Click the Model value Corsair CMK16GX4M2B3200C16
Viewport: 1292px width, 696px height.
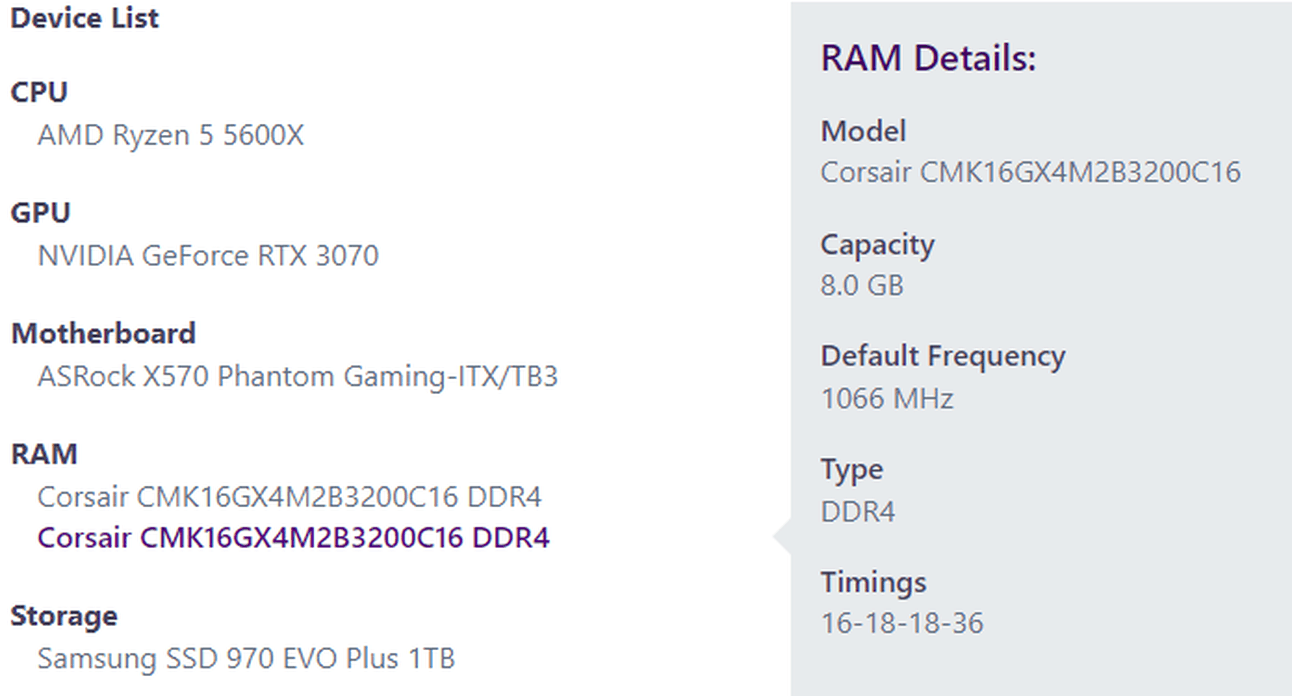click(x=1031, y=172)
